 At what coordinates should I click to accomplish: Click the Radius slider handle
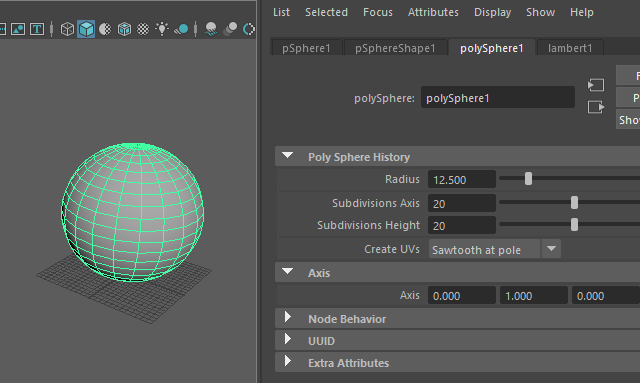tap(528, 179)
